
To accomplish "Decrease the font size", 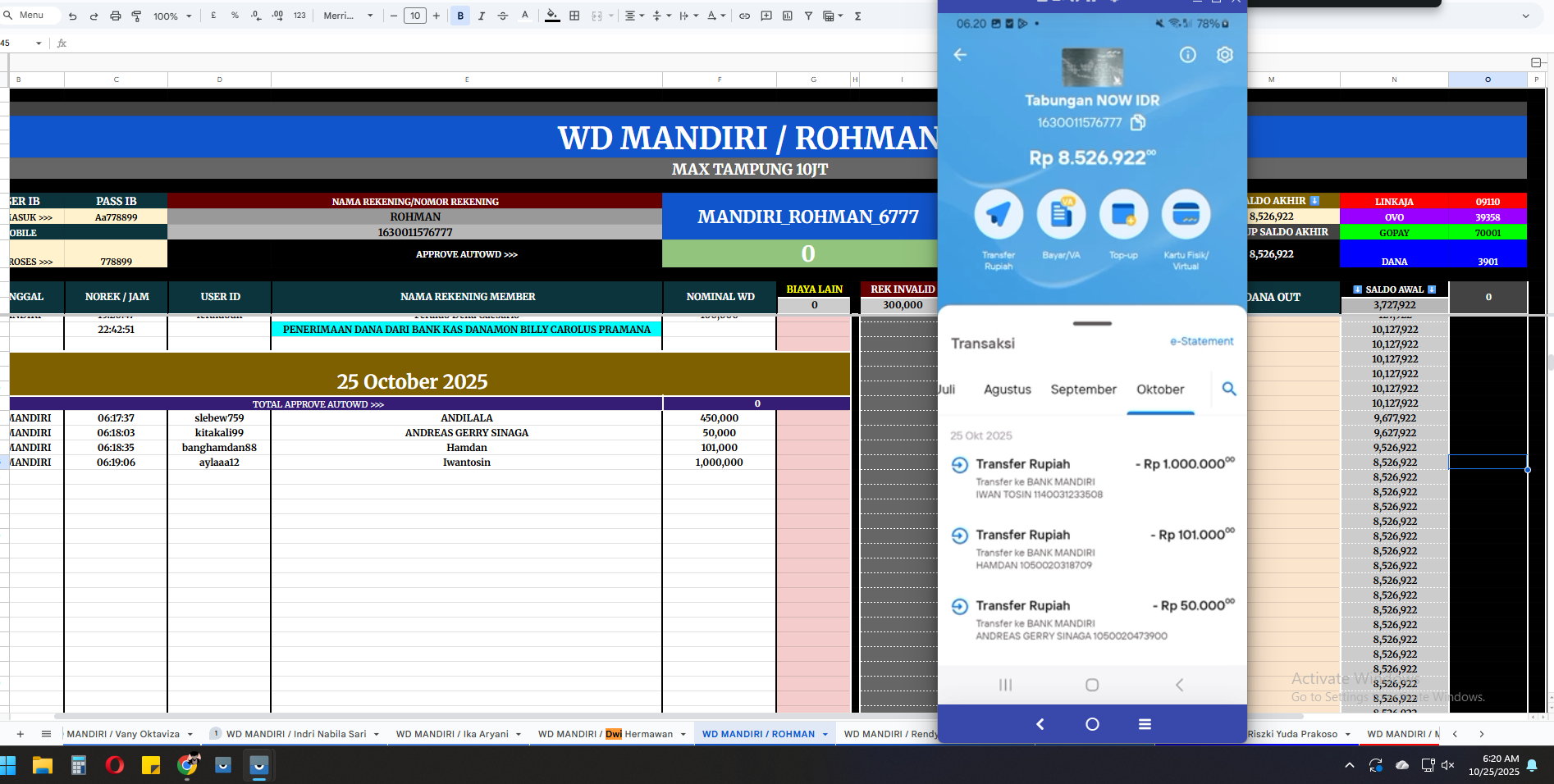I will click(394, 16).
